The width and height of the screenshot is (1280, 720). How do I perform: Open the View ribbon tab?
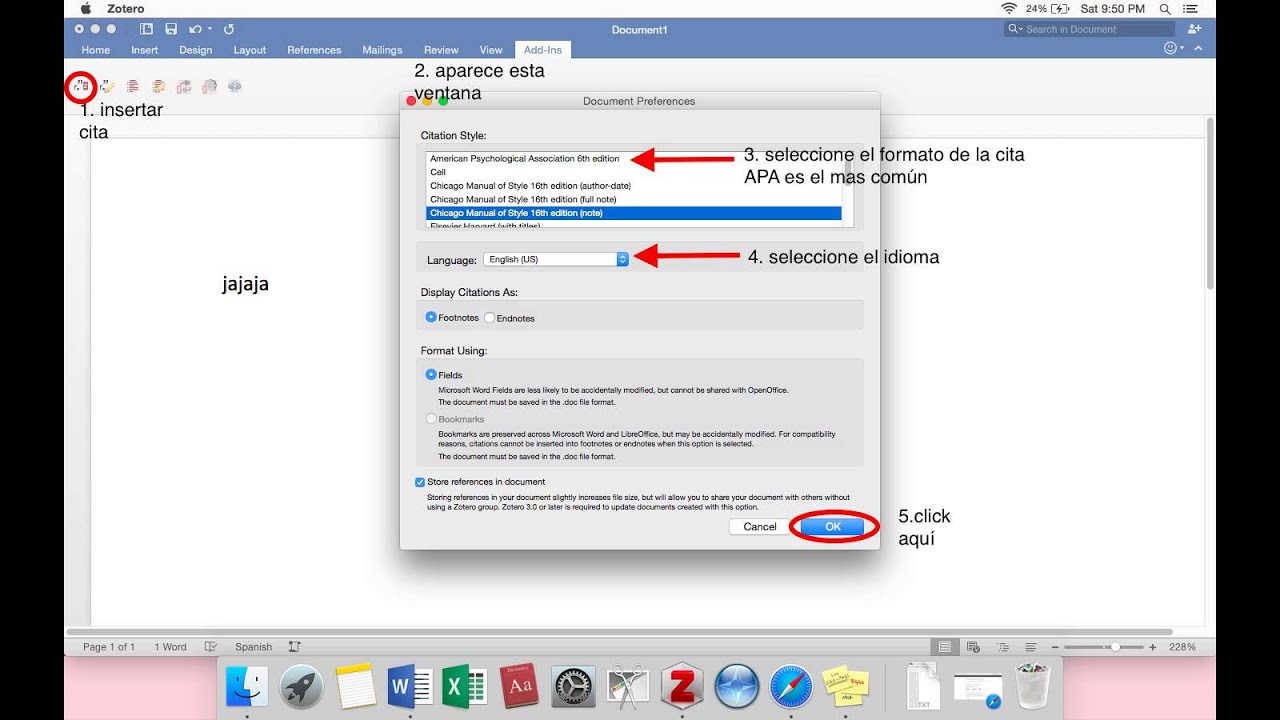pos(491,50)
